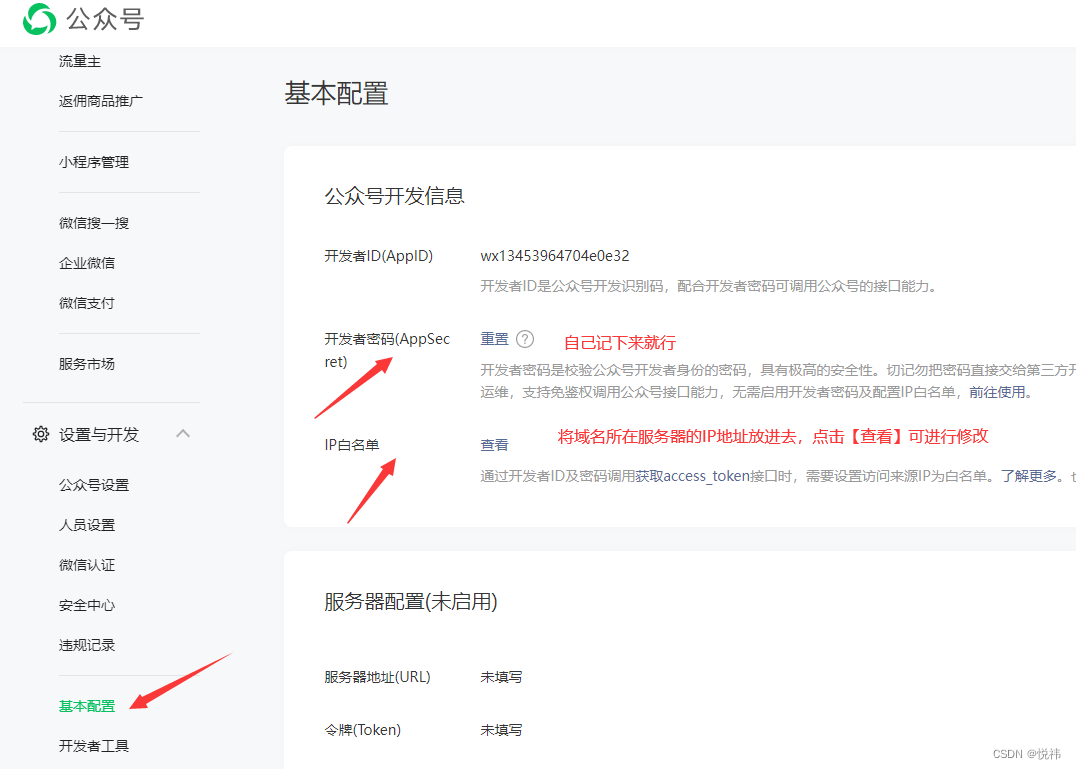View 违规记录 page
1076x769 pixels.
tap(87, 645)
